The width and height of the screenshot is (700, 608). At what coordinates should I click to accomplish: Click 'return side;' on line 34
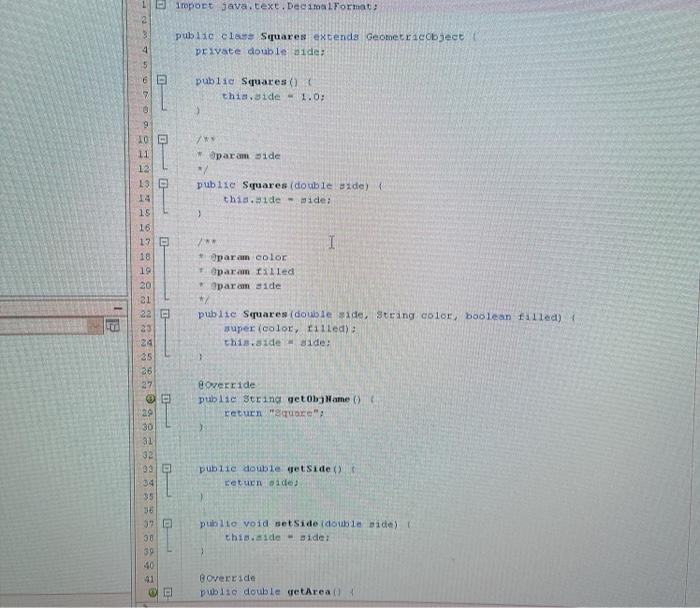pos(262,483)
